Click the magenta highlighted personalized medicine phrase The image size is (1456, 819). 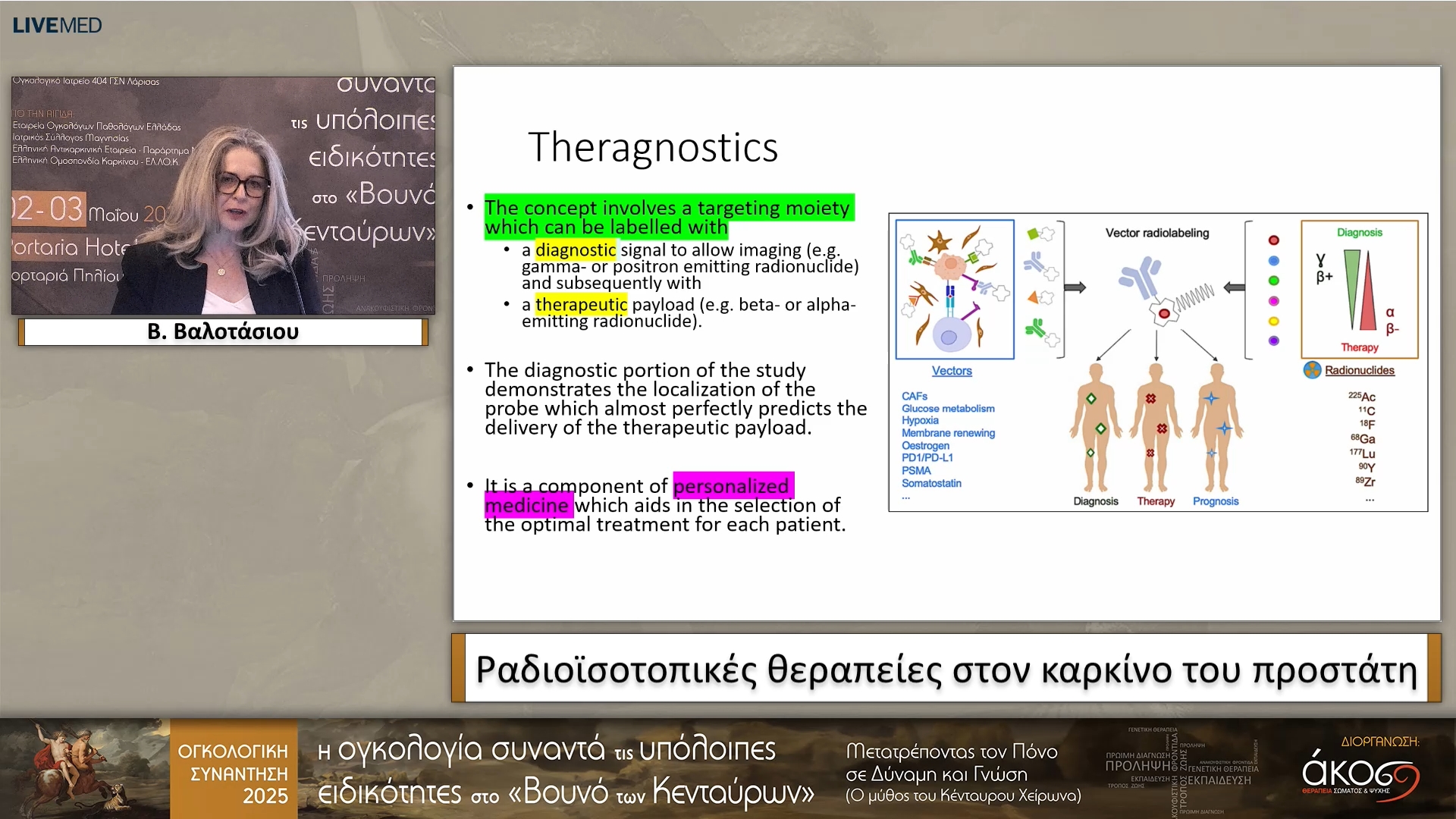(x=639, y=495)
